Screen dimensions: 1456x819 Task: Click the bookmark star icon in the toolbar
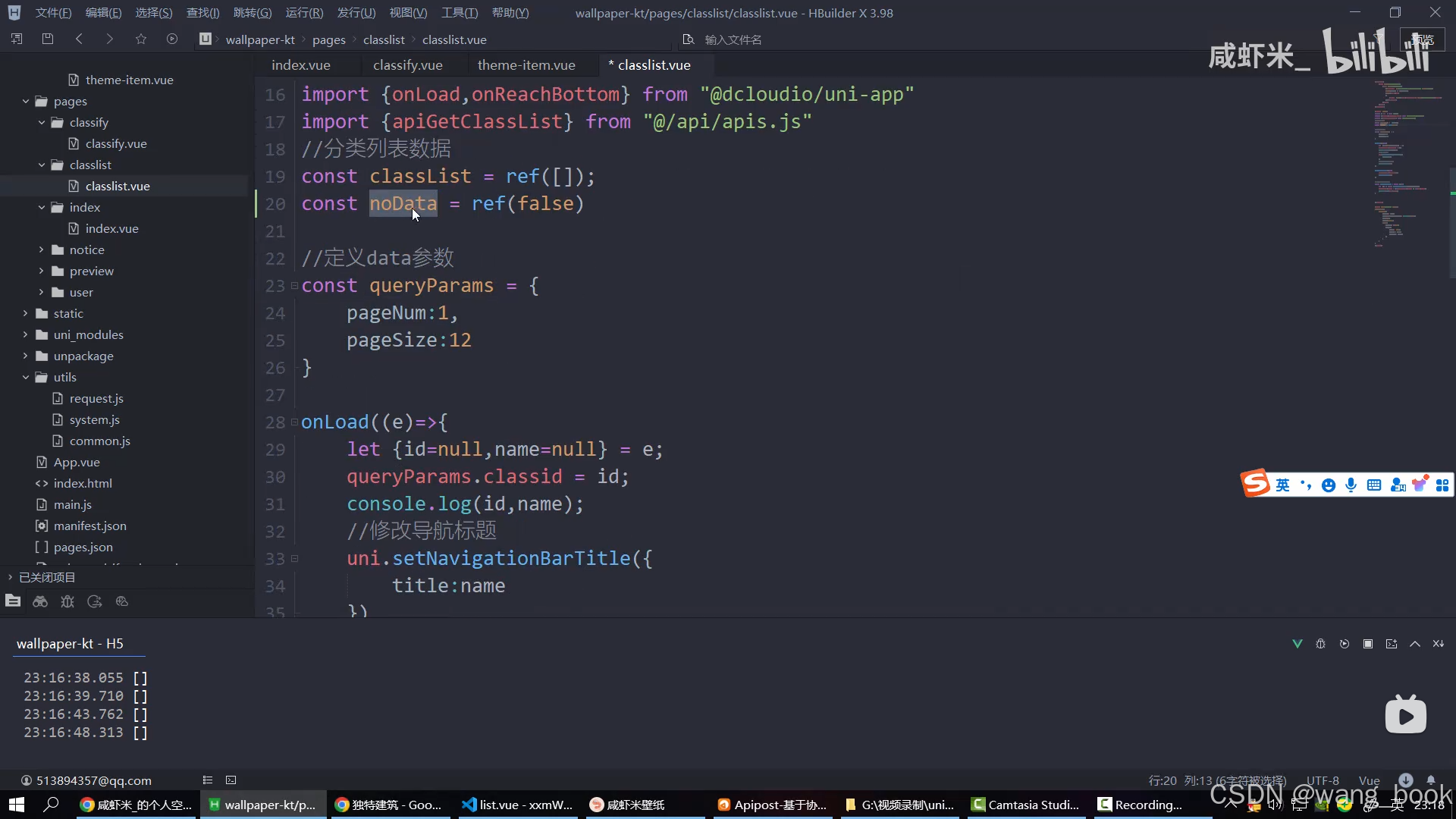point(141,39)
